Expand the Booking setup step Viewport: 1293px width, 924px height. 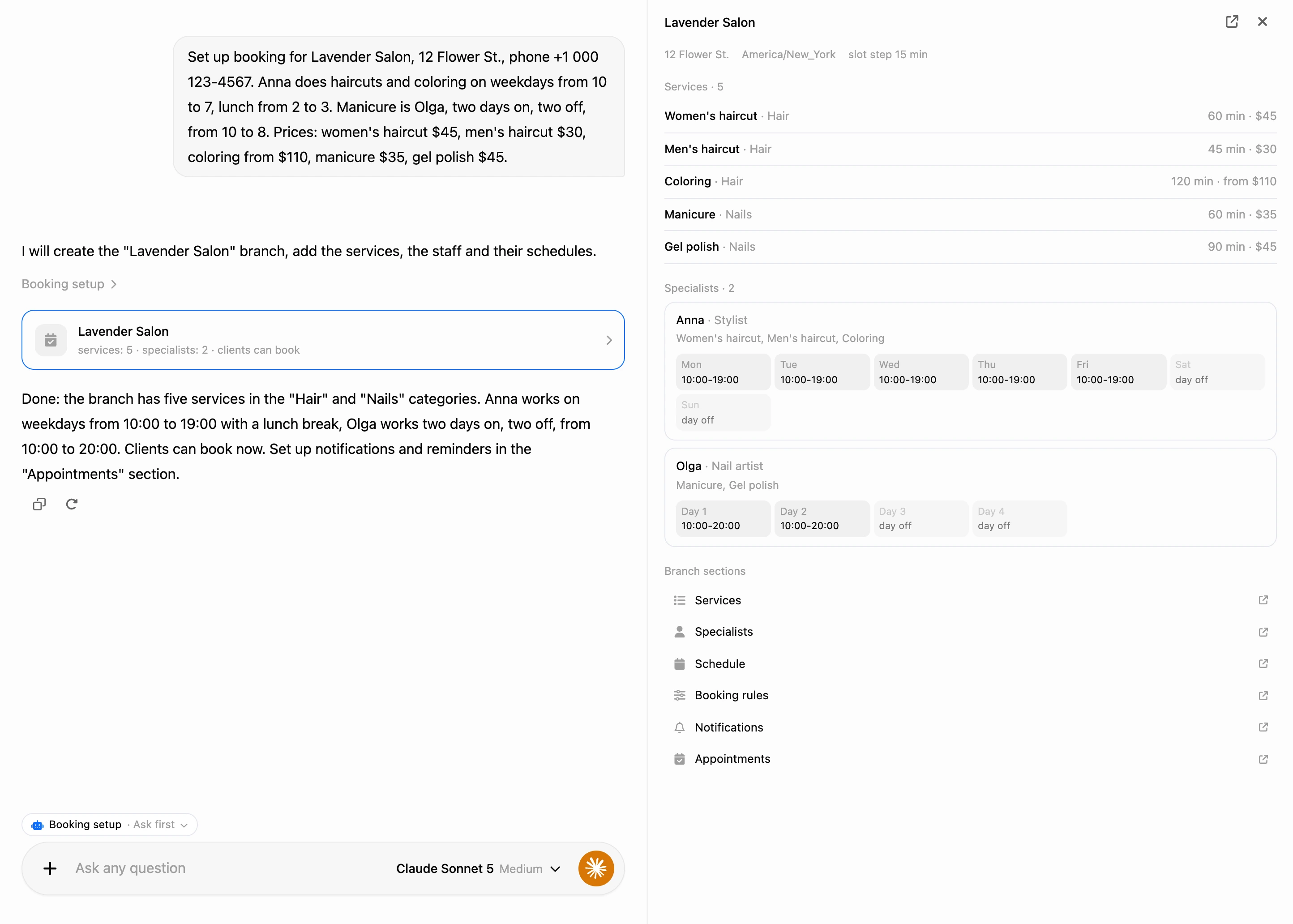(x=69, y=284)
